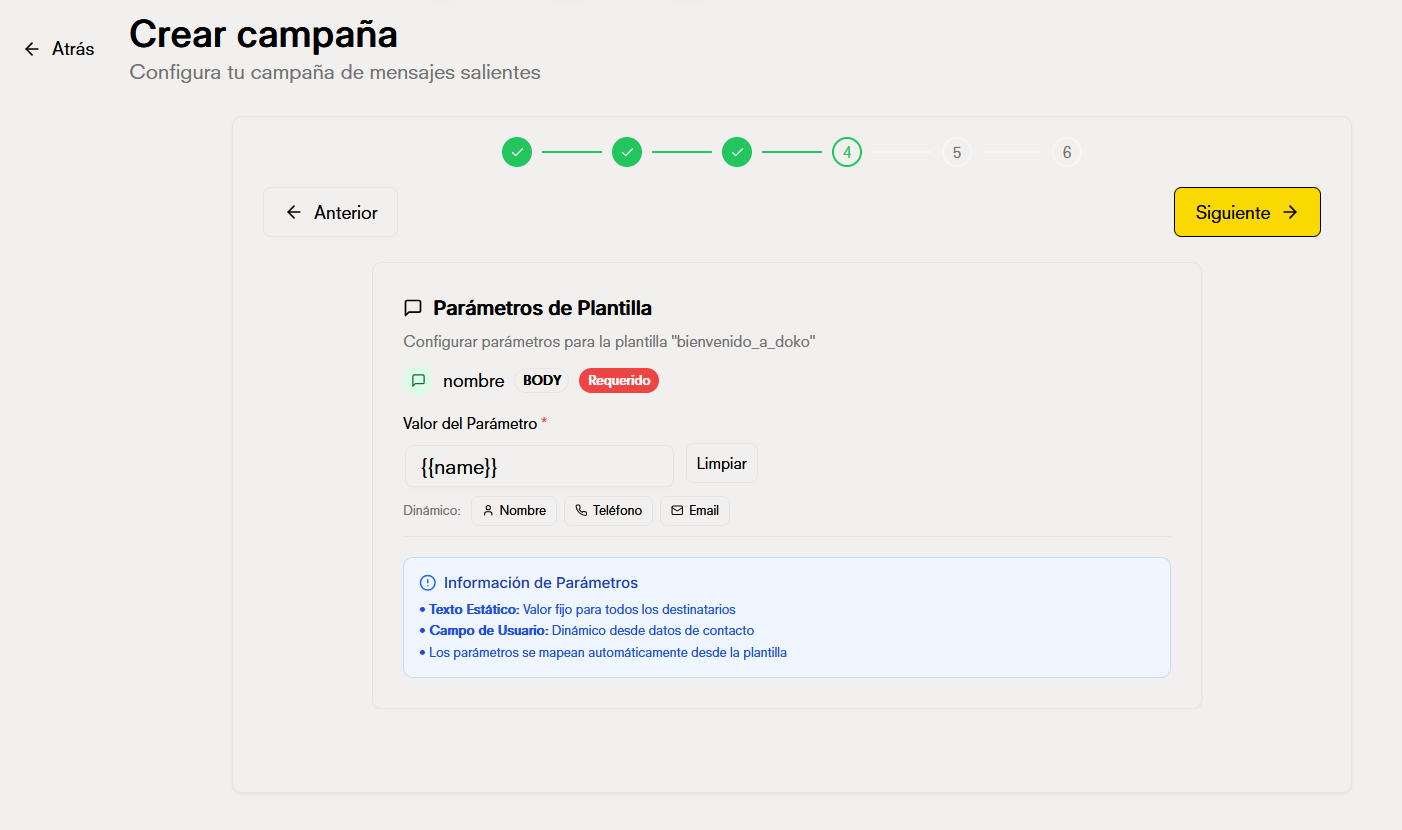Click the left arrow icon next to Atrás

30,48
